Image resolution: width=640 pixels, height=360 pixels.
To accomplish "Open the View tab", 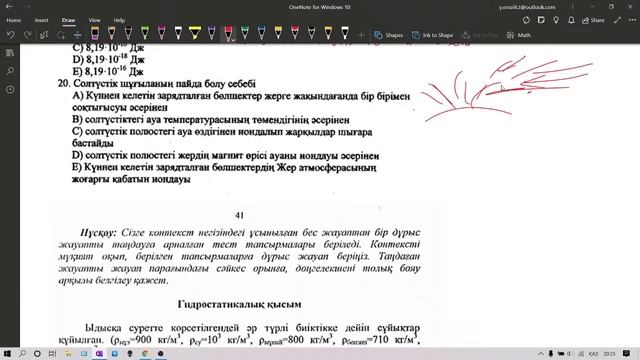I will point(94,20).
